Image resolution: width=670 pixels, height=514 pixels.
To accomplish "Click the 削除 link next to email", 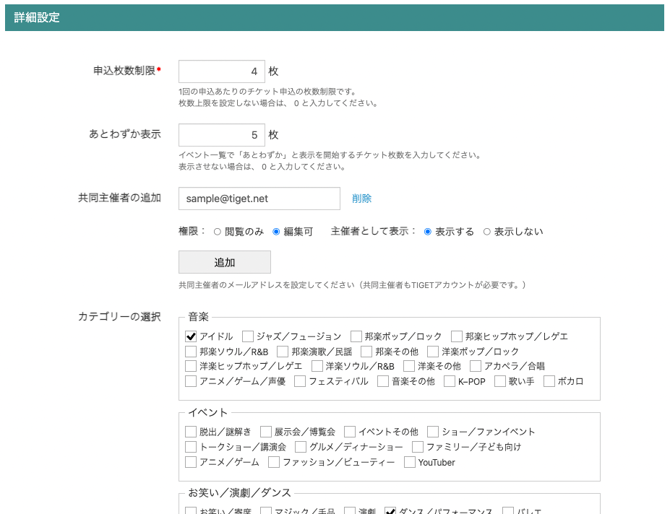I will (x=361, y=199).
